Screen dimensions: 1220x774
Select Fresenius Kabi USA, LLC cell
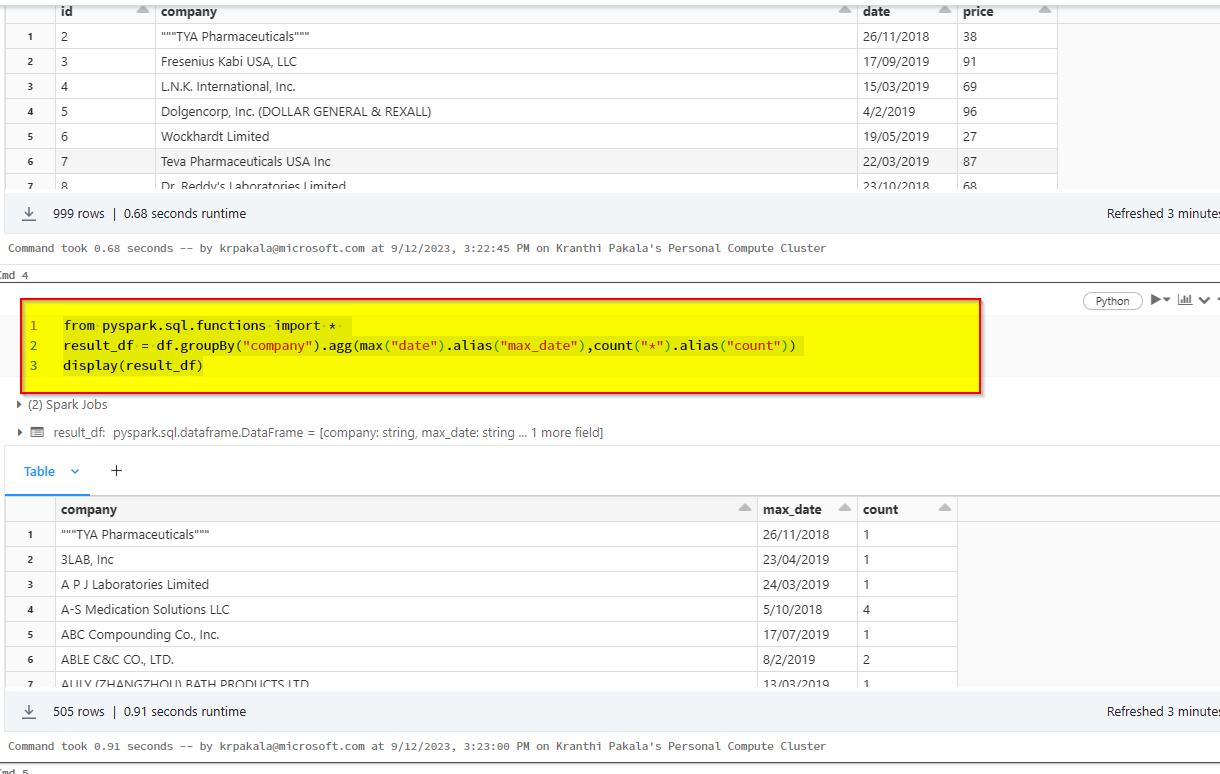pos(506,61)
